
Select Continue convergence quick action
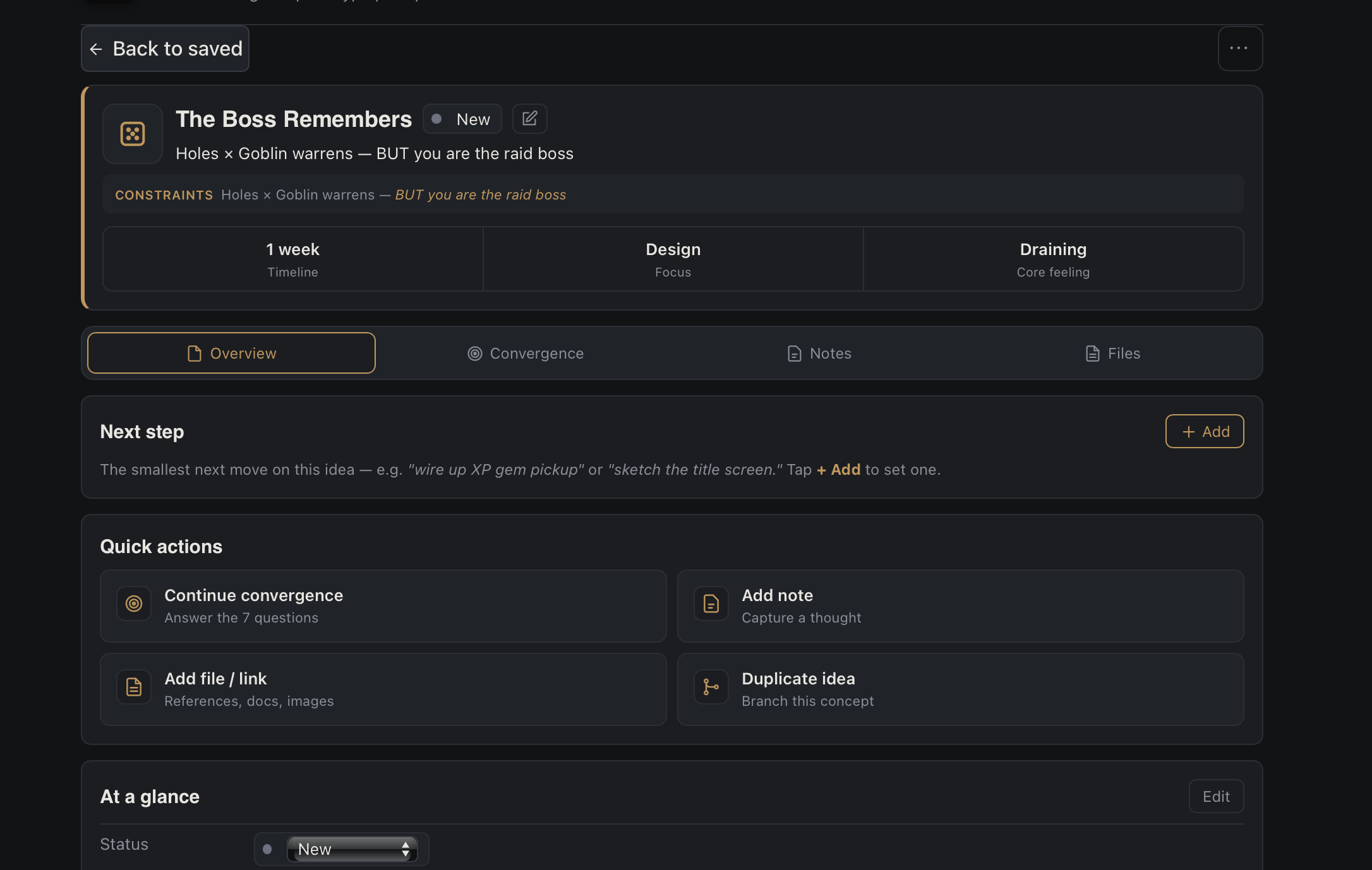[383, 606]
